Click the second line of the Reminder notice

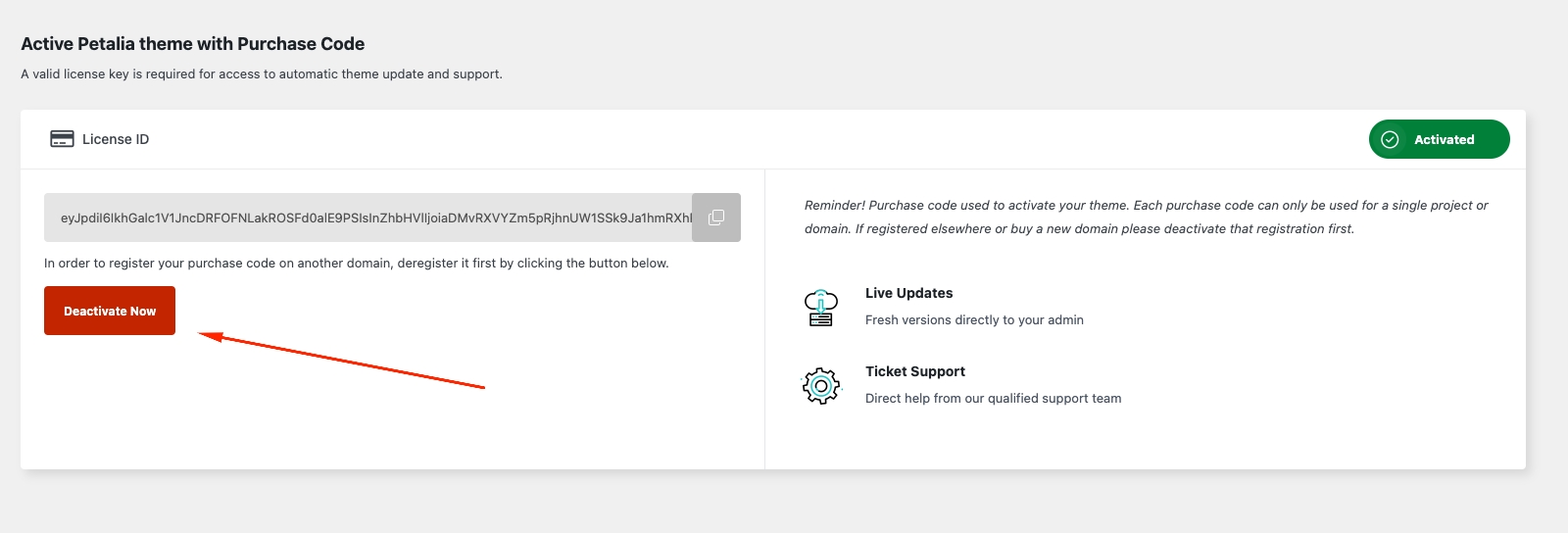pyautogui.click(x=1078, y=228)
